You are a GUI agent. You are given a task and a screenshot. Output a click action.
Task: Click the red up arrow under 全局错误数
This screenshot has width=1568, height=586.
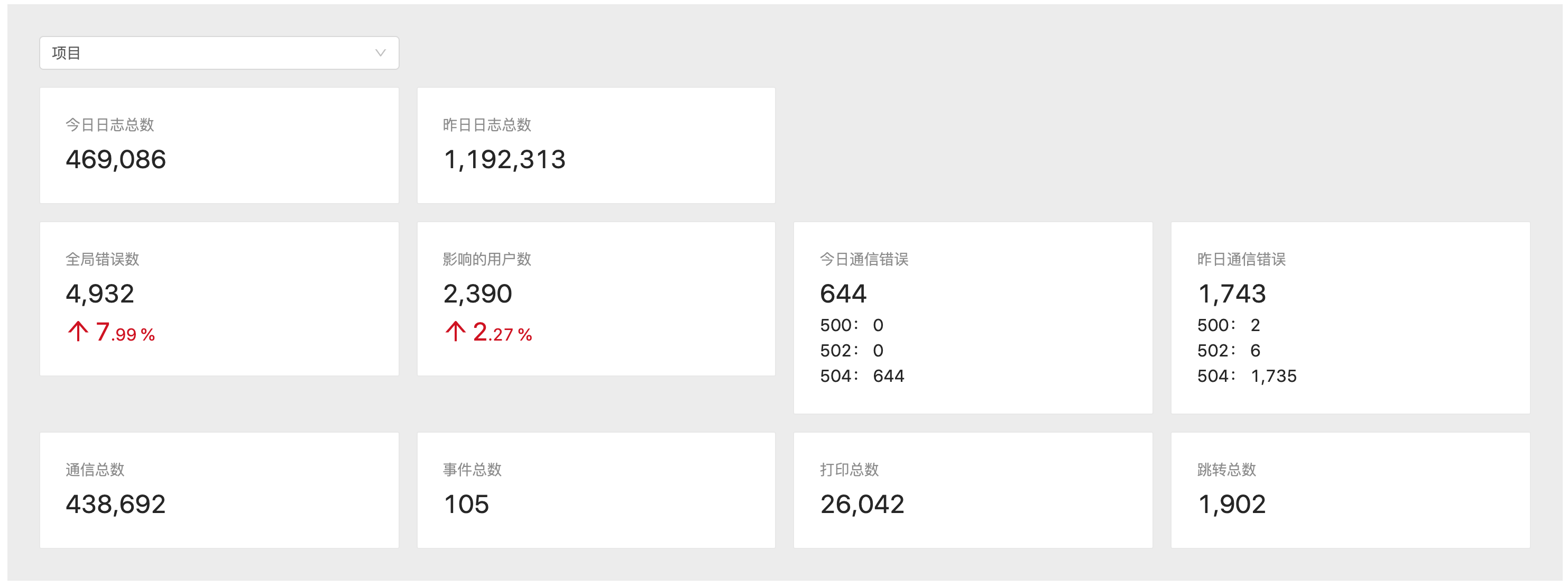point(78,332)
